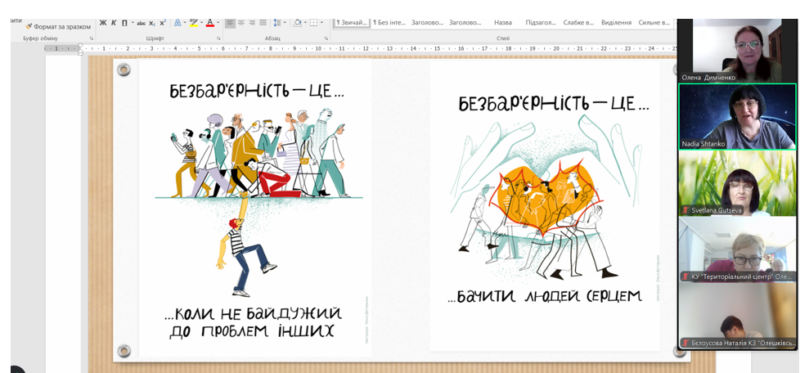Select the Назва style

[503, 23]
